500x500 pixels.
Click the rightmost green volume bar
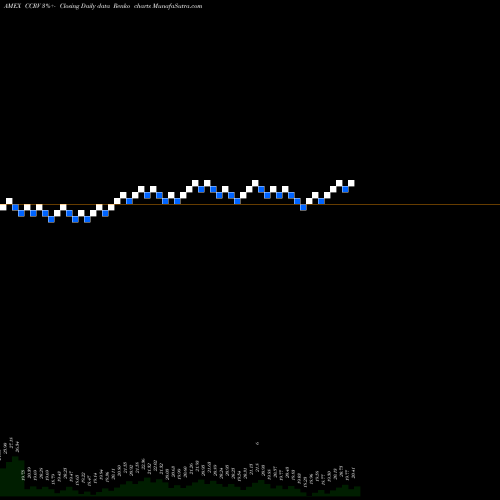(357, 491)
